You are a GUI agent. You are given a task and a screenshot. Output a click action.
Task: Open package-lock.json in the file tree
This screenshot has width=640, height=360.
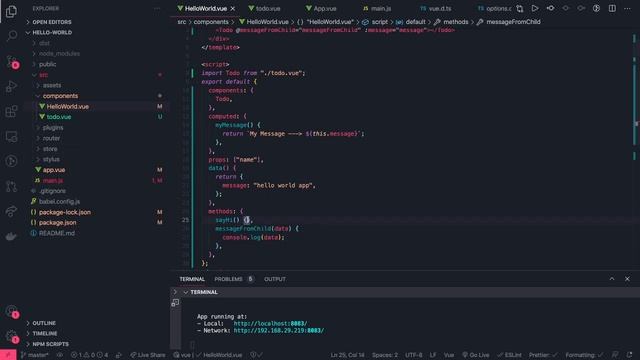pyautogui.click(x=64, y=212)
